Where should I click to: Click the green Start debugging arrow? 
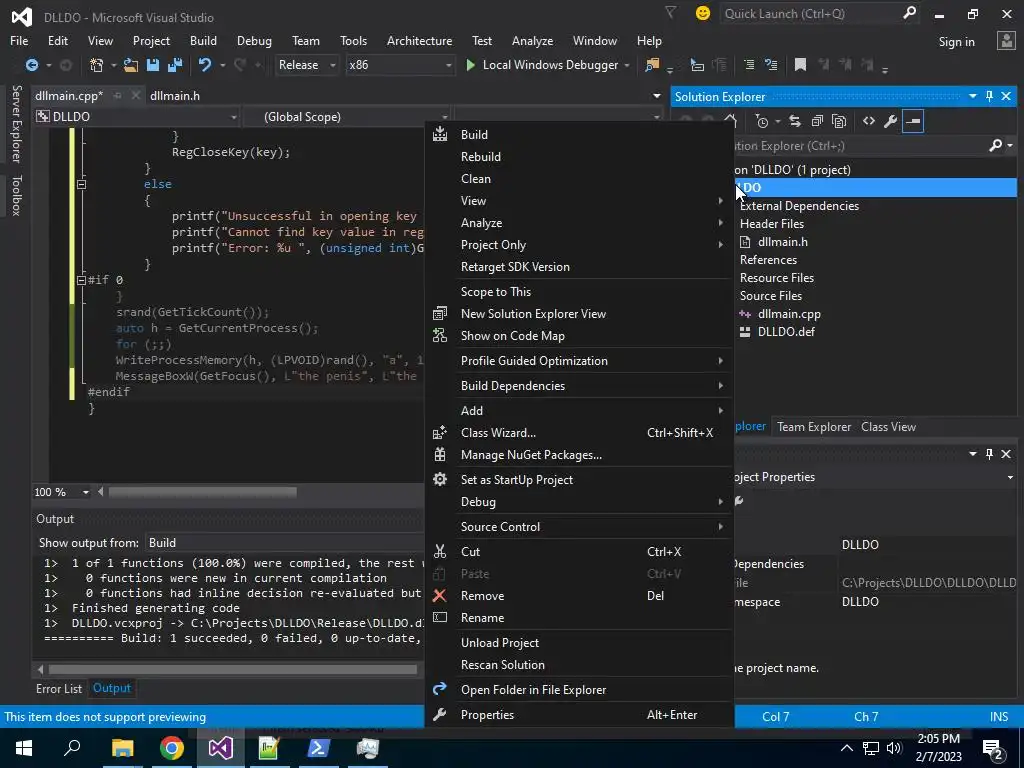tap(470, 65)
